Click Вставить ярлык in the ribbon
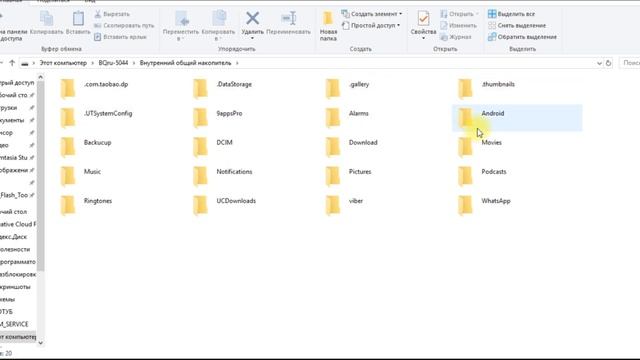The image size is (640, 360). [x=120, y=37]
